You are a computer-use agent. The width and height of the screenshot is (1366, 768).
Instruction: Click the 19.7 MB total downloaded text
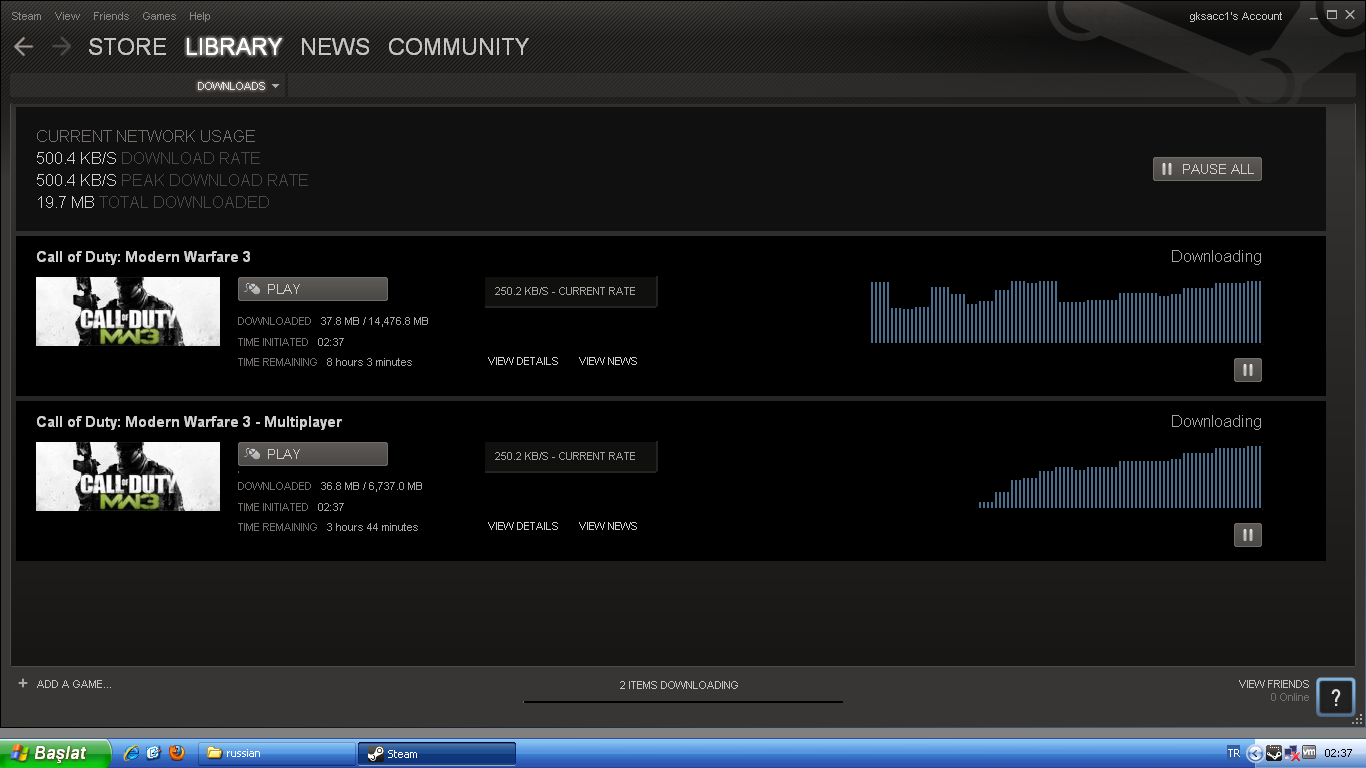(x=153, y=202)
